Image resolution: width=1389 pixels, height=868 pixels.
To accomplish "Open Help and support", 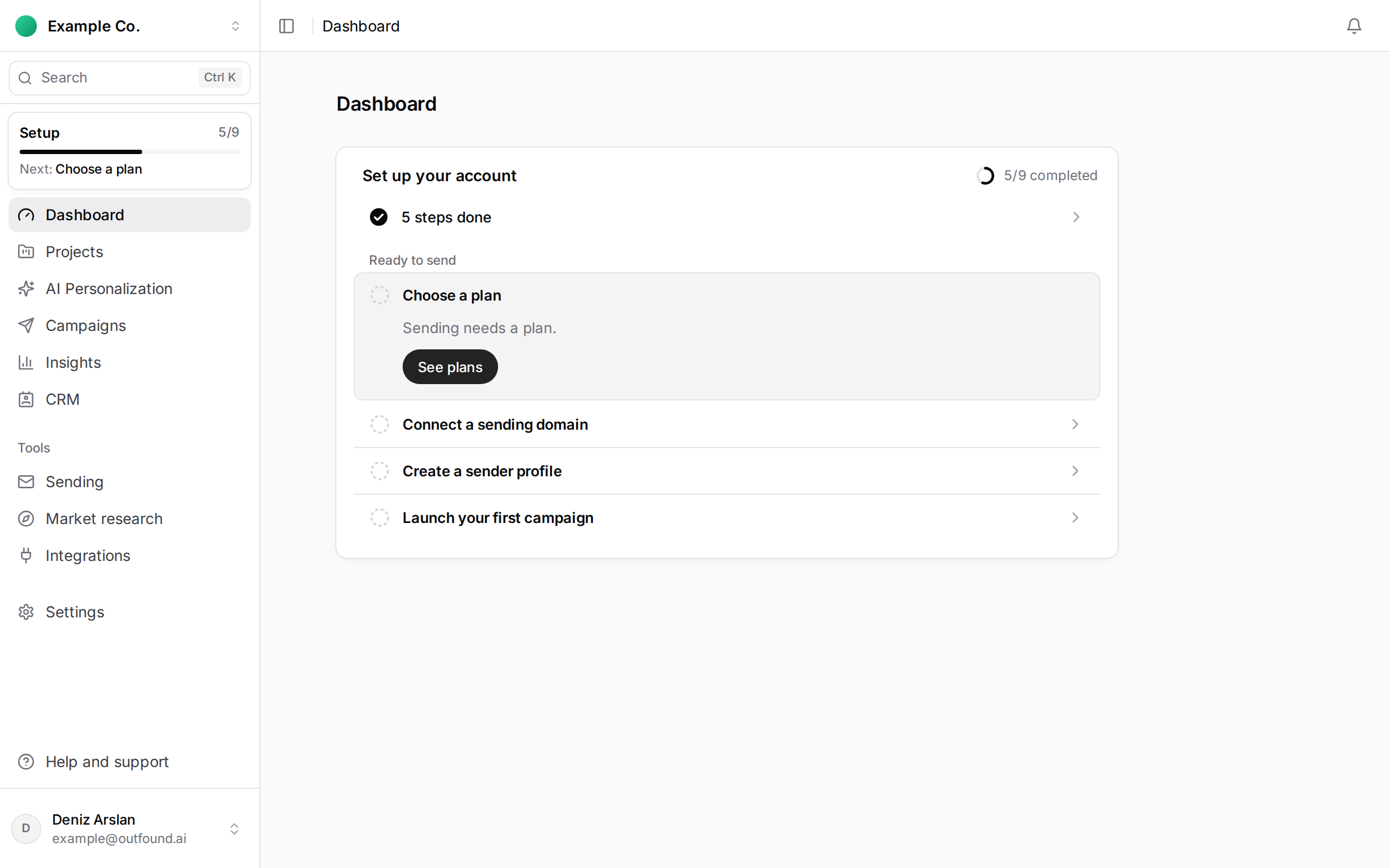I will coord(130,761).
